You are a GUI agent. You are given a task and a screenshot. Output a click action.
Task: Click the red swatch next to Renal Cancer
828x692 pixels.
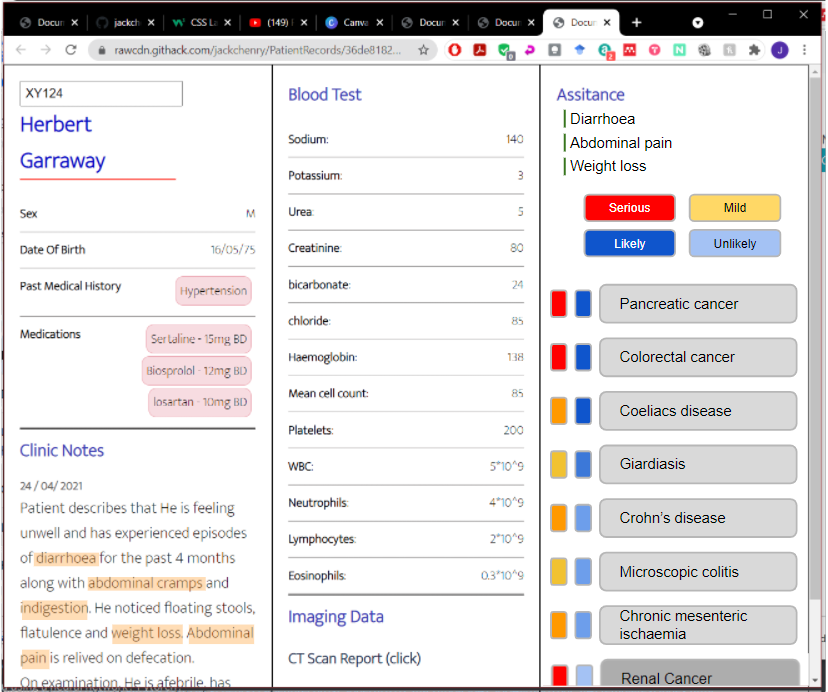tap(558, 675)
